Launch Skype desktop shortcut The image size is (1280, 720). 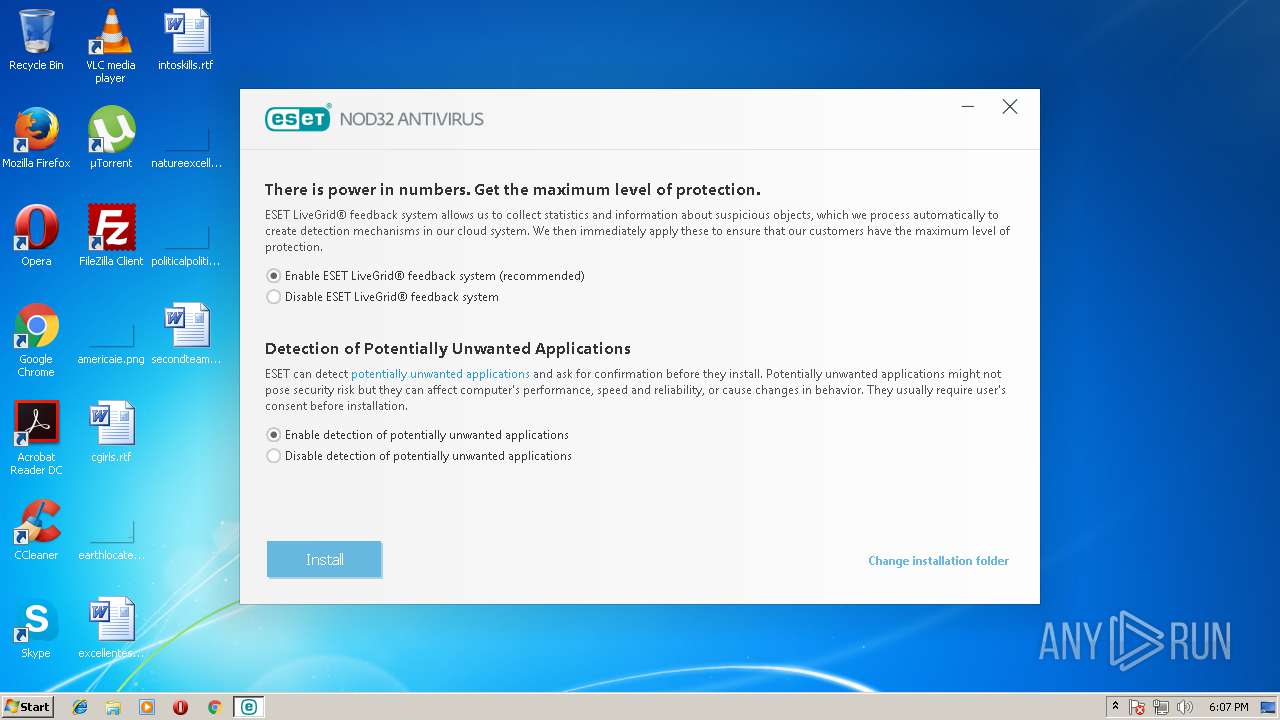[36, 628]
